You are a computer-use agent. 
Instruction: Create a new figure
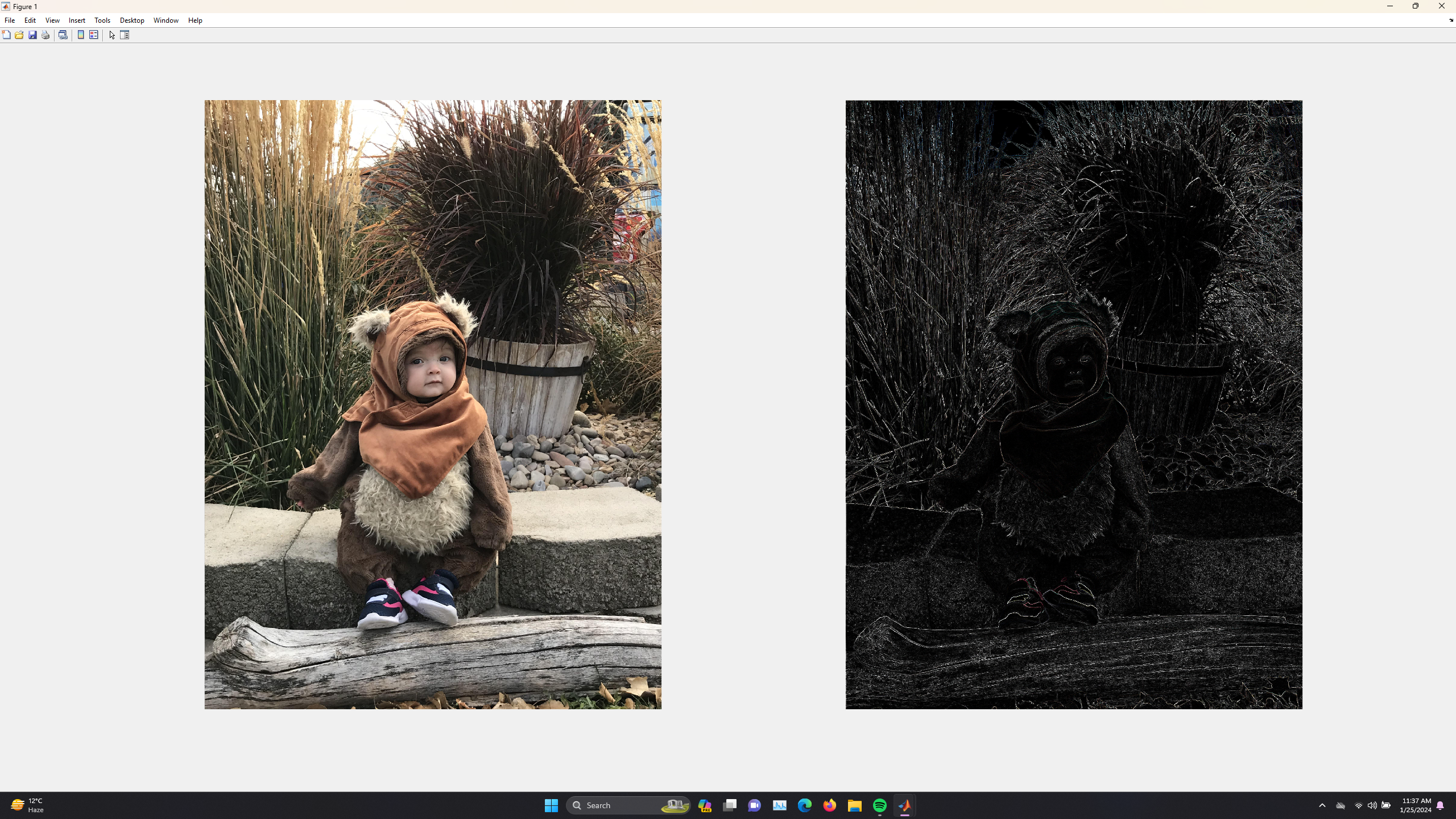pyautogui.click(x=6, y=35)
